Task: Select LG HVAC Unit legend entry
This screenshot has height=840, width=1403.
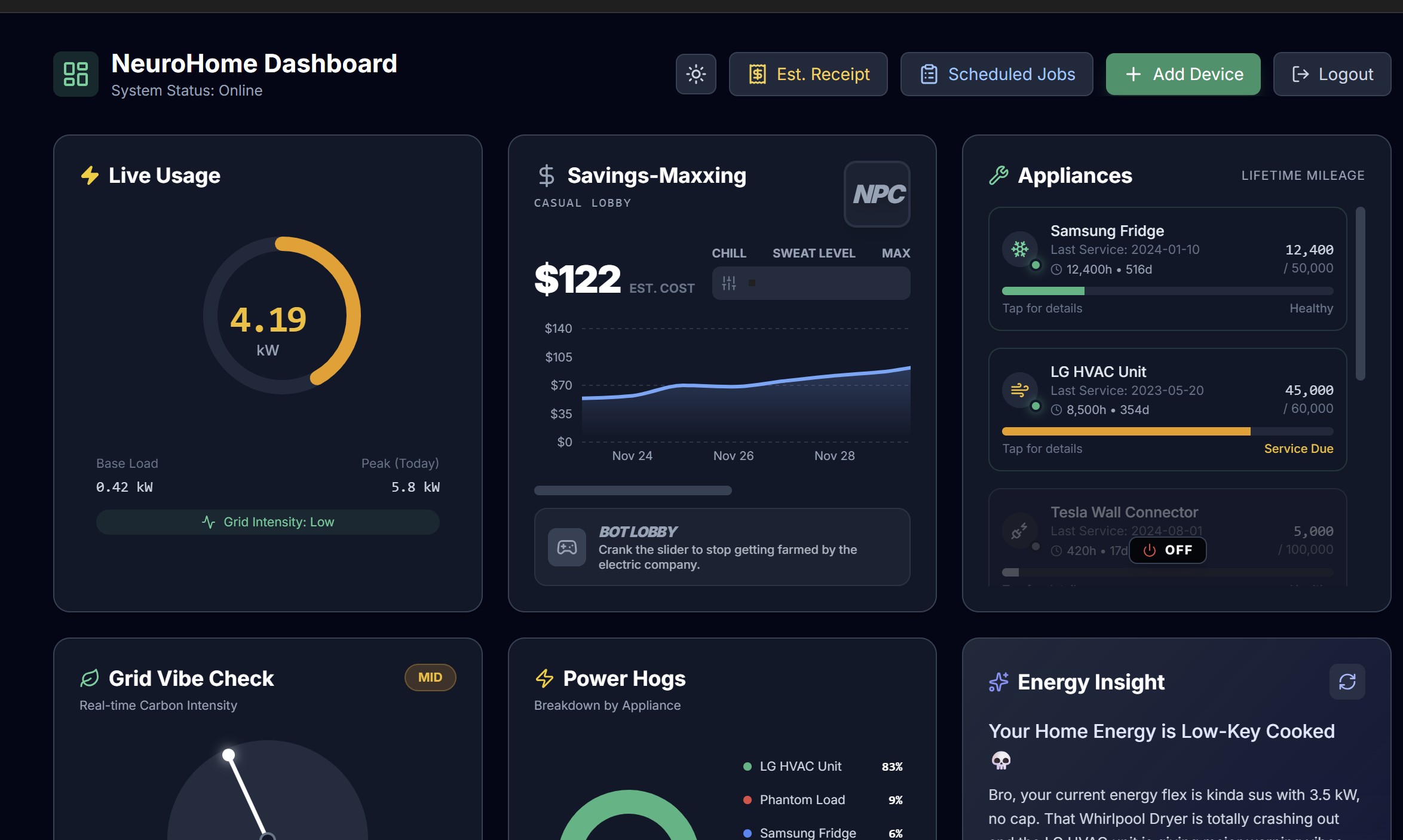Action: (799, 767)
